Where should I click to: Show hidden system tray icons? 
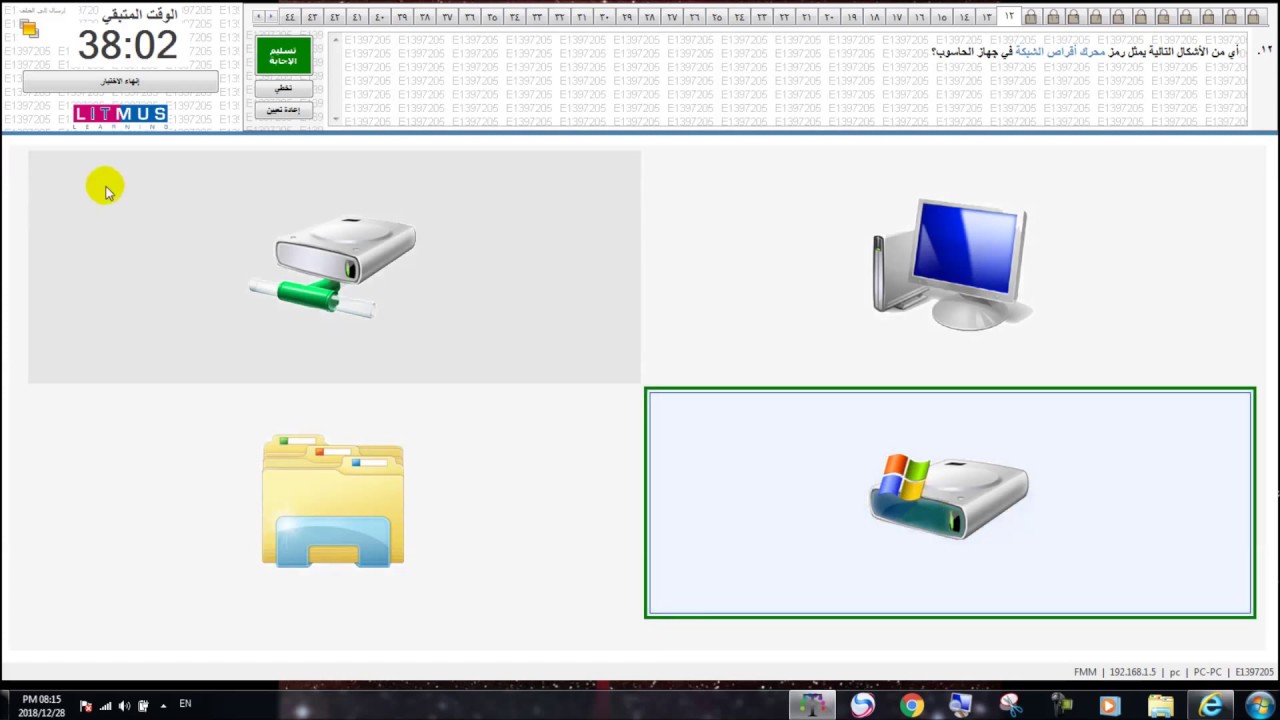coord(163,706)
